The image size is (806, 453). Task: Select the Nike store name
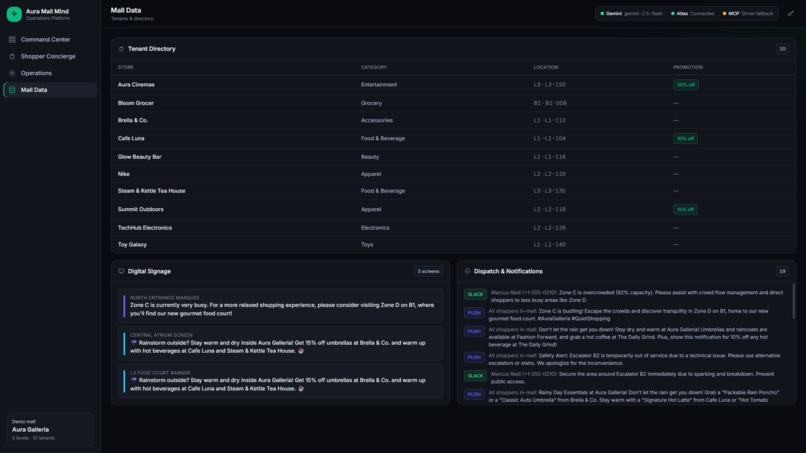click(x=123, y=174)
